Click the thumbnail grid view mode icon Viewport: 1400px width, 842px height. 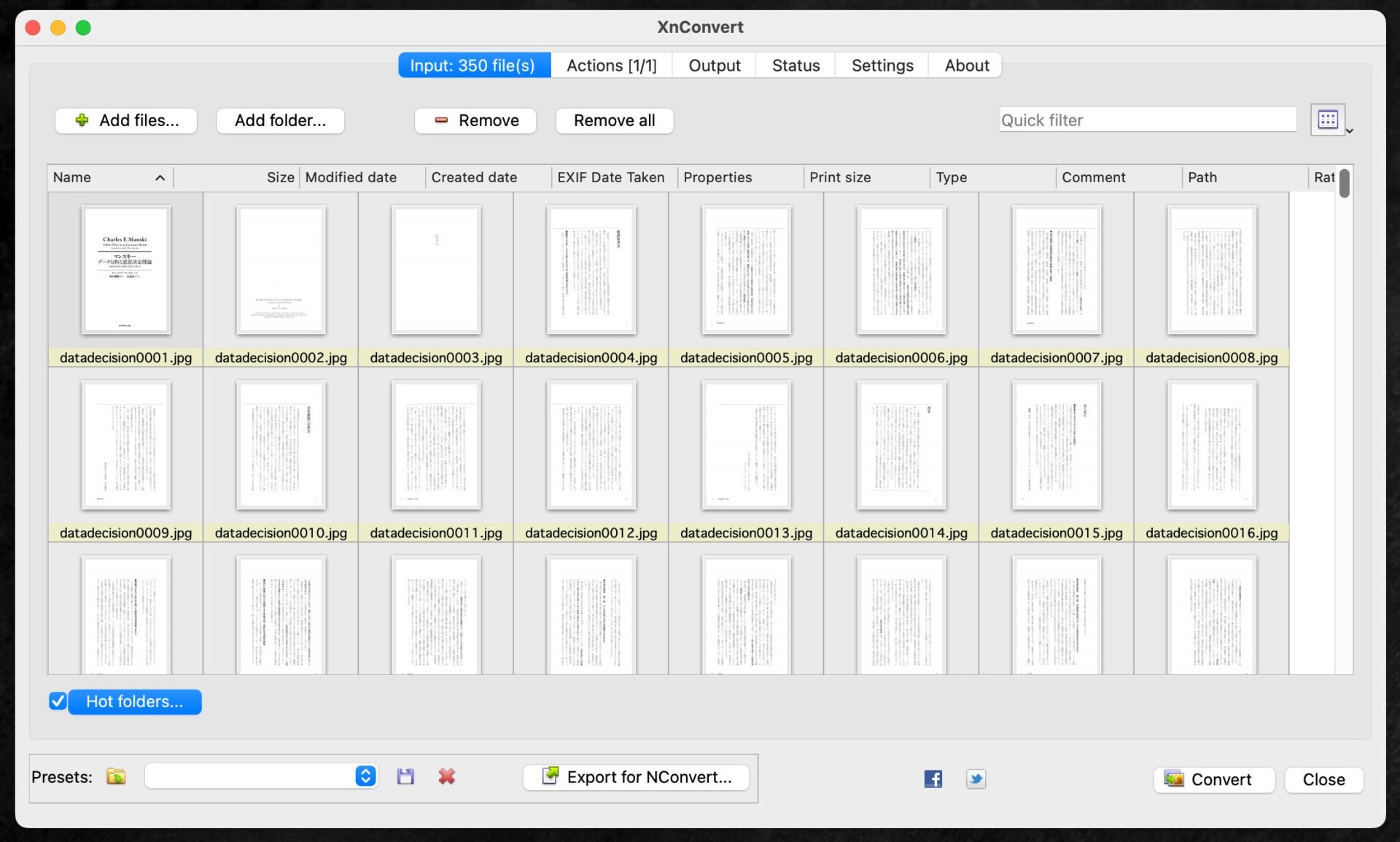[x=1327, y=120]
